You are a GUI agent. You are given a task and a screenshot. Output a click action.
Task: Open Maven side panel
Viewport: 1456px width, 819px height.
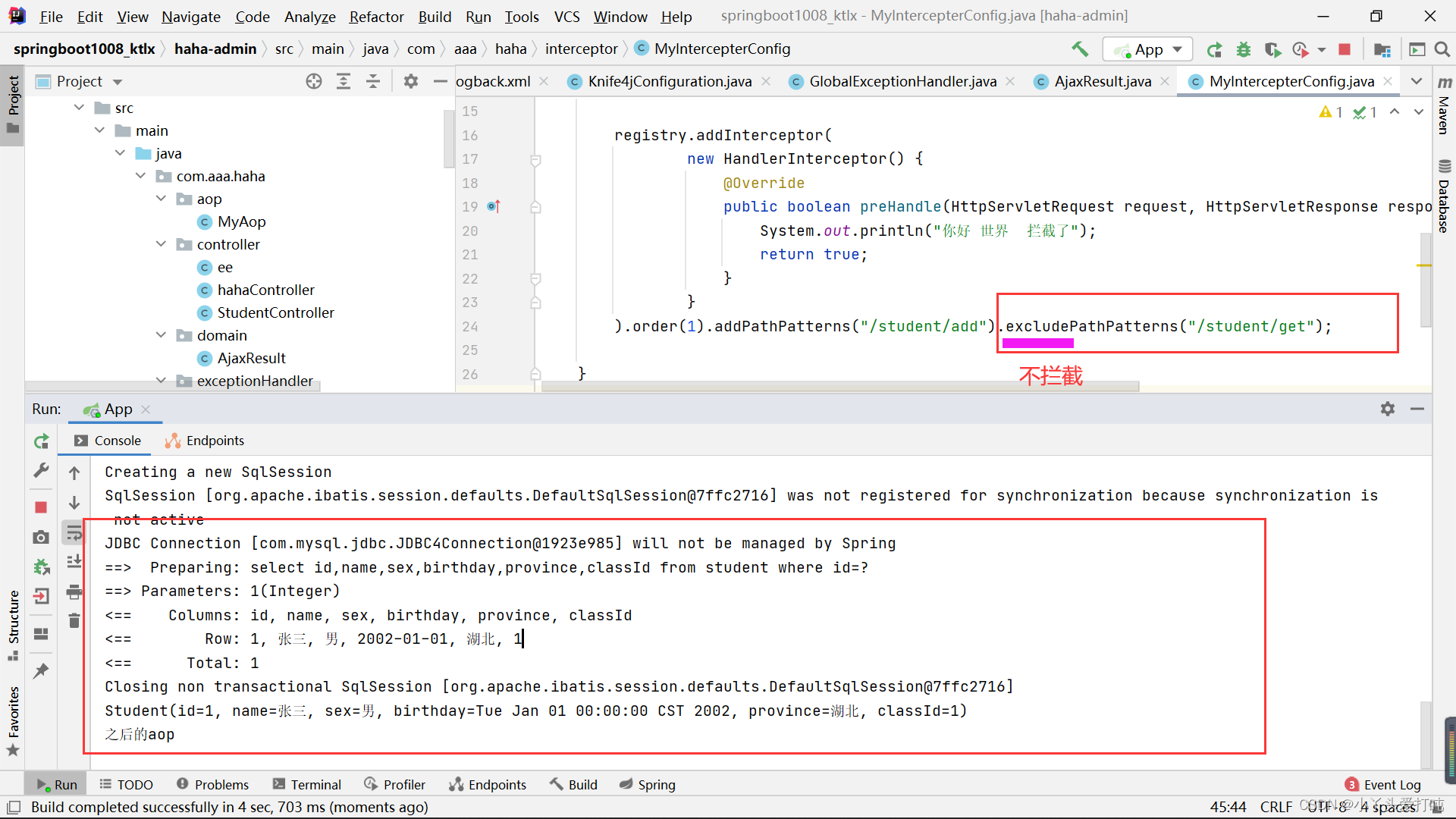[1444, 105]
